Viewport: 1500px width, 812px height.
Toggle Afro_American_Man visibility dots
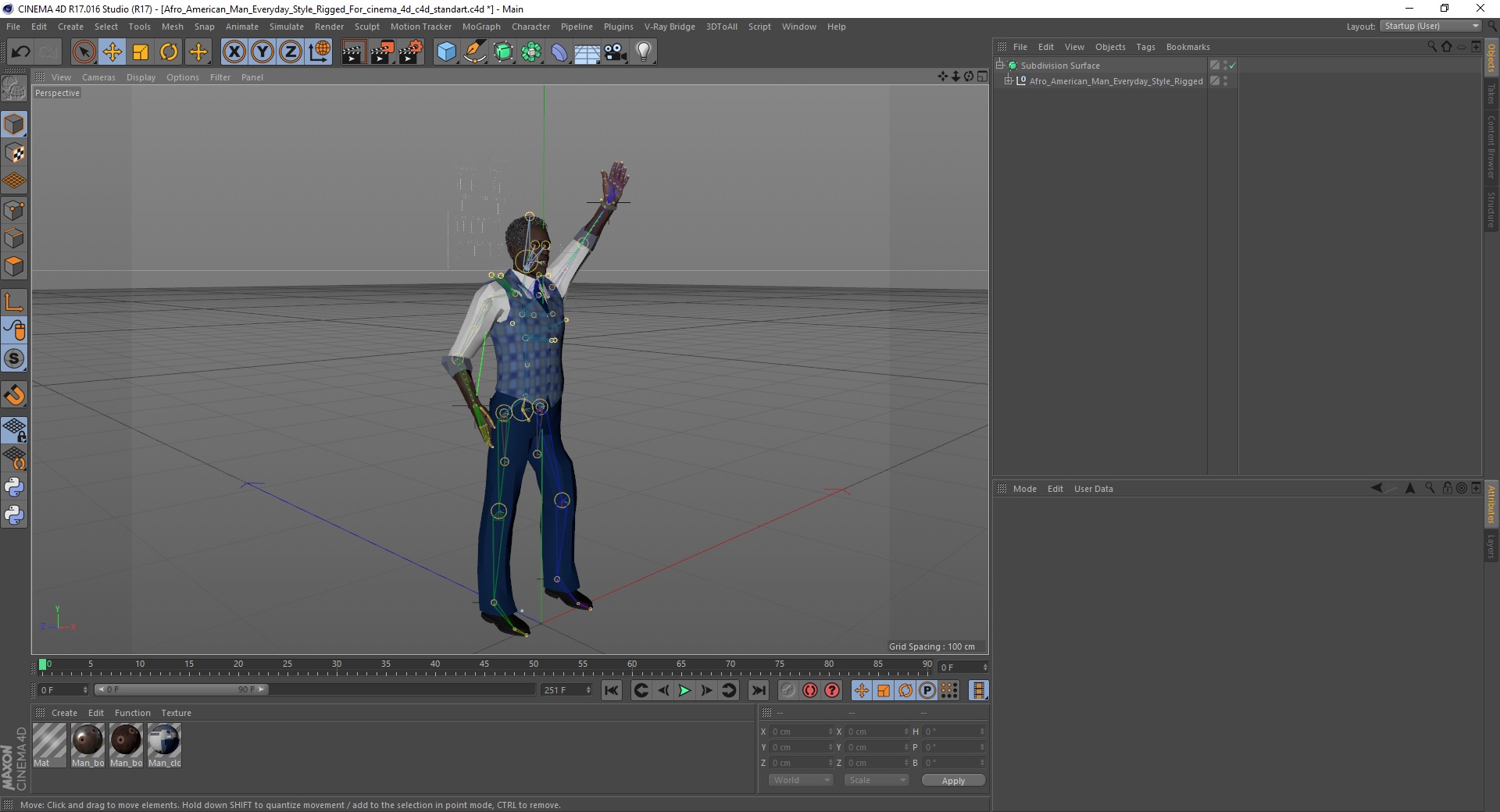pos(1224,81)
